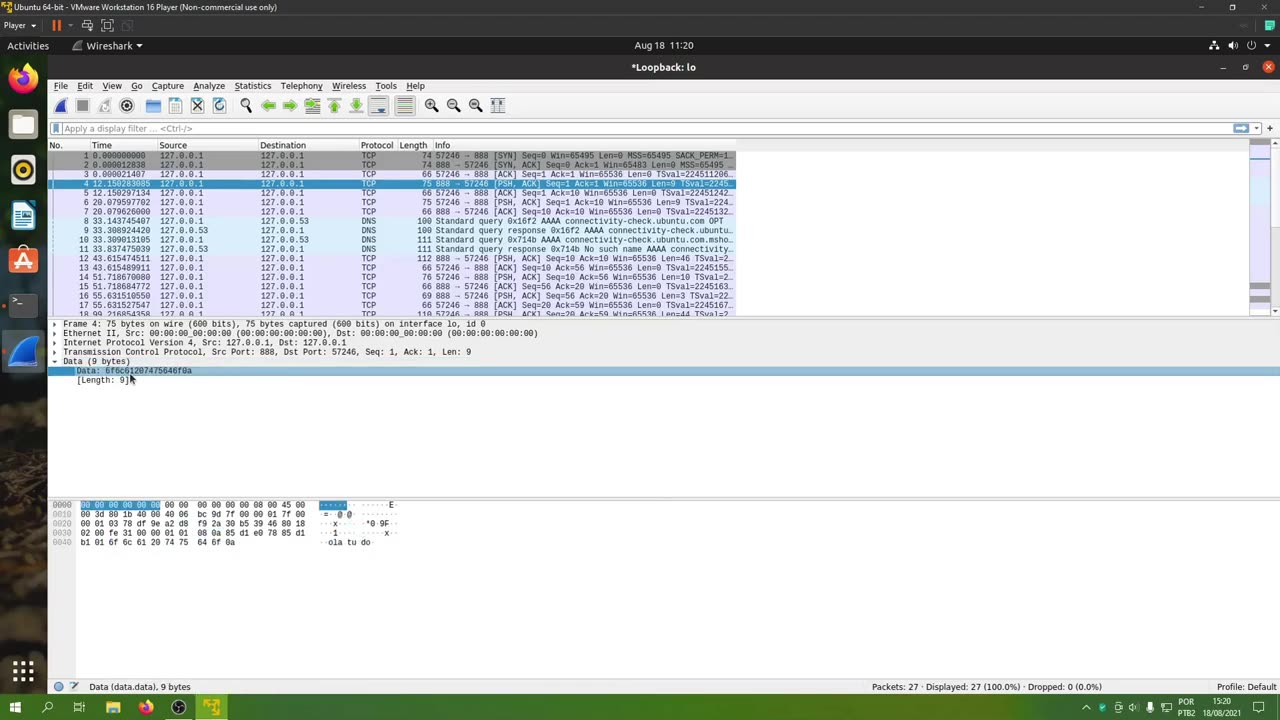Find a packet with magnifier

pos(246,105)
